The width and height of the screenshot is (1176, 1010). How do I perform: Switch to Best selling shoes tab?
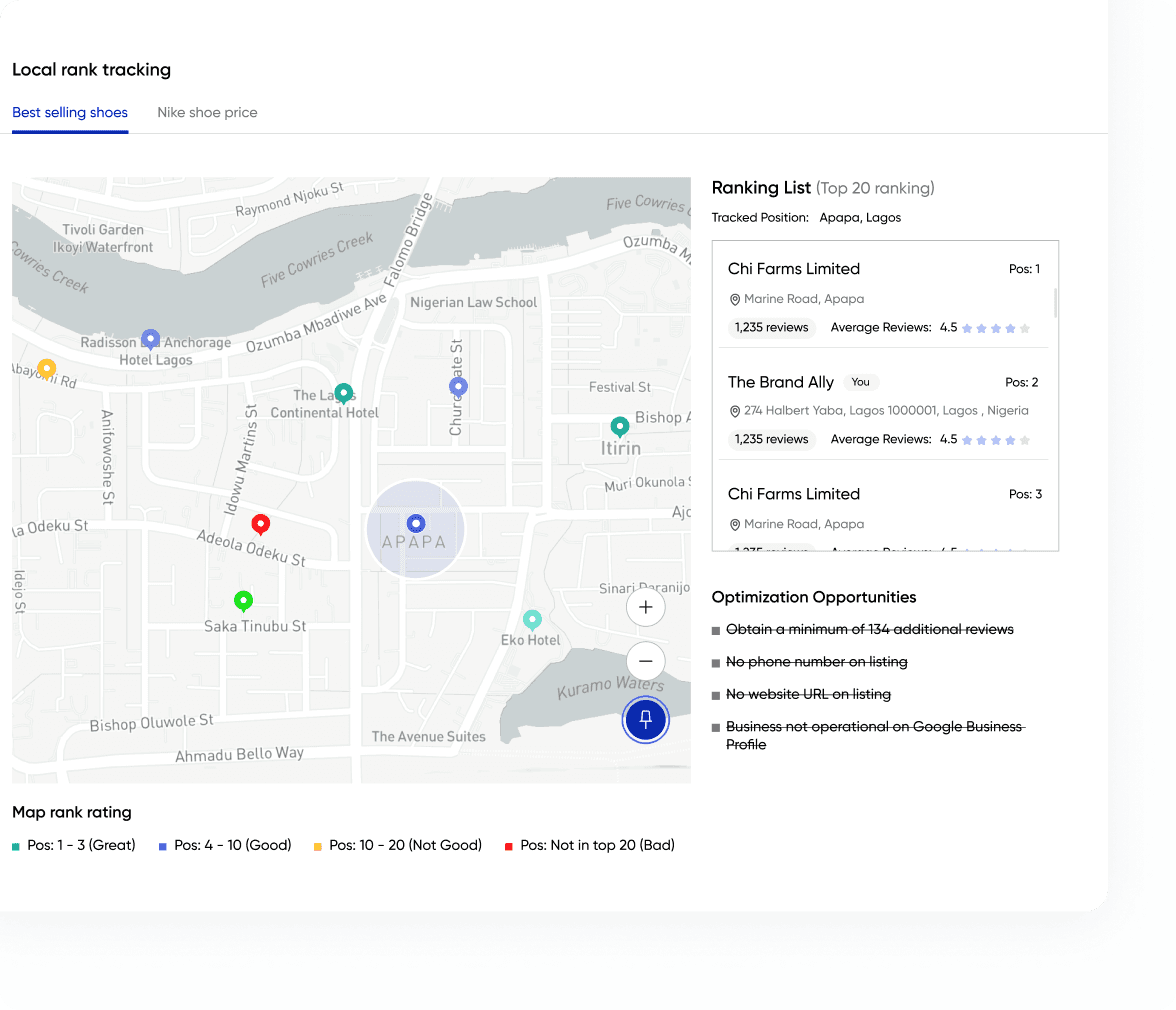tap(70, 112)
